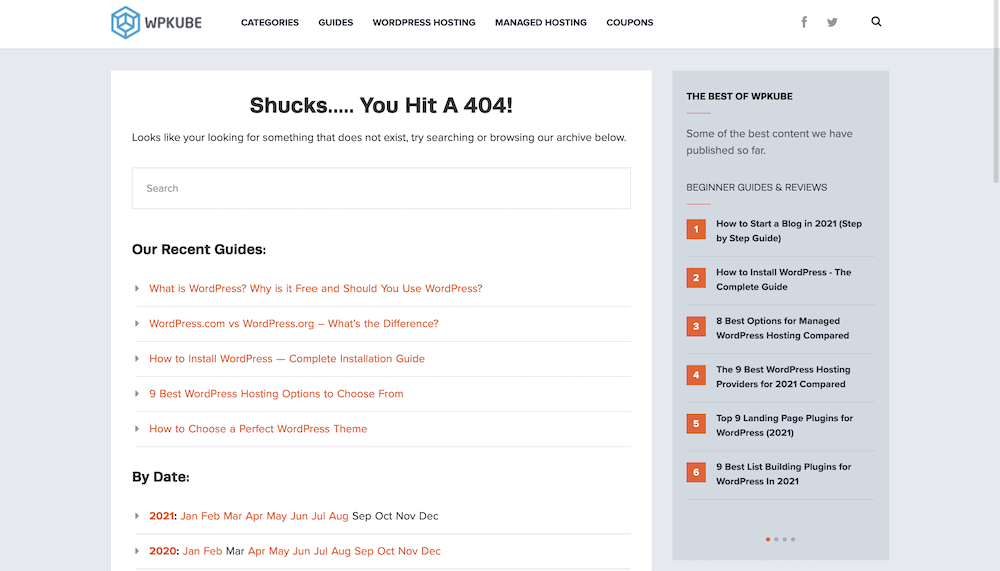
Task: Open 'Top 9 Landing Page Plugins' article
Action: 784,425
